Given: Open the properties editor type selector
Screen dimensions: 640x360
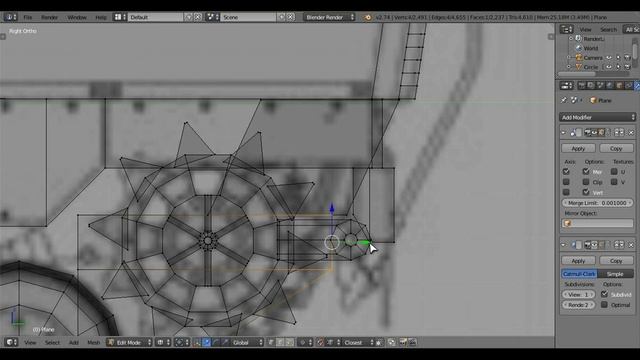Looking at the screenshot, I should point(567,86).
